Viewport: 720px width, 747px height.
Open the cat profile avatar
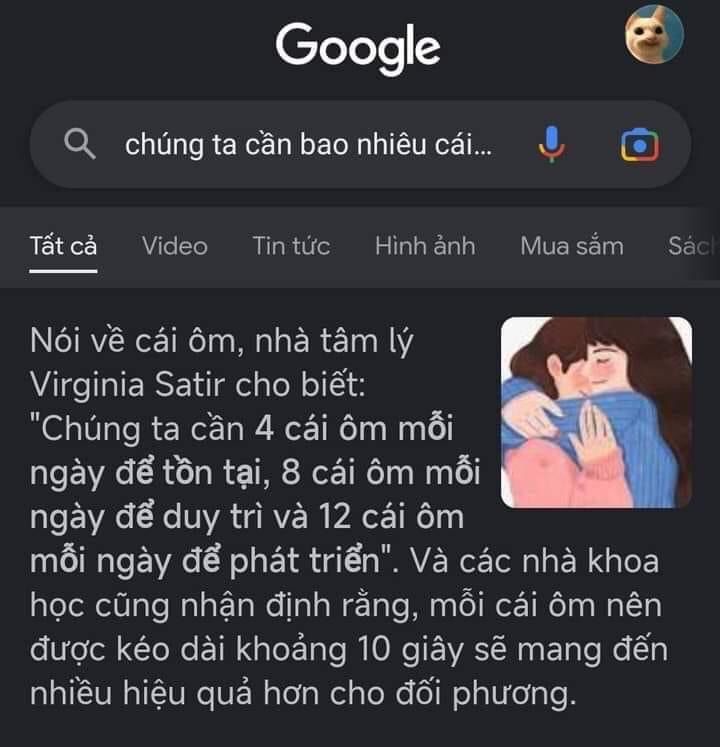[654, 34]
